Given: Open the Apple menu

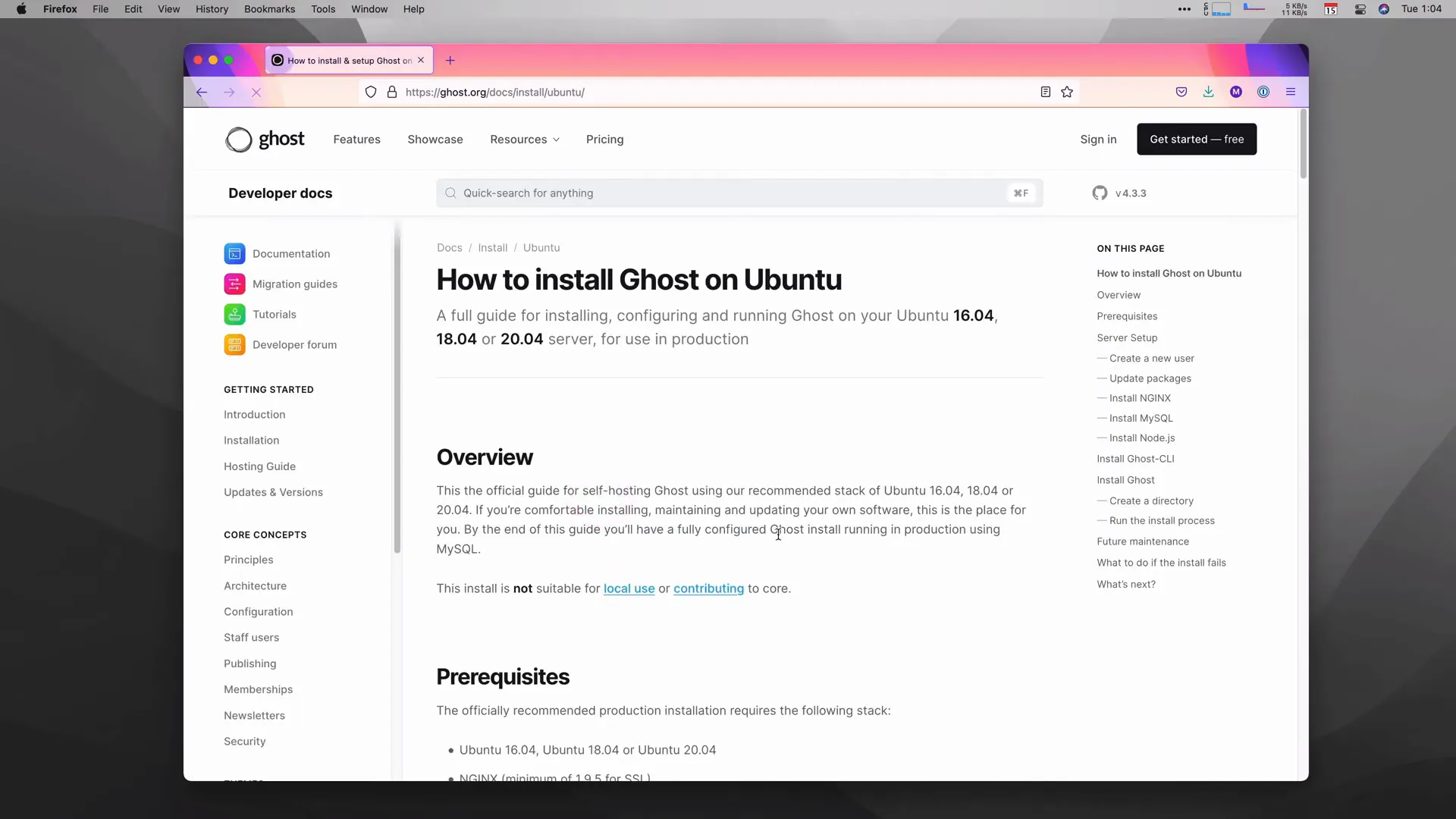Looking at the screenshot, I should click(x=21, y=9).
